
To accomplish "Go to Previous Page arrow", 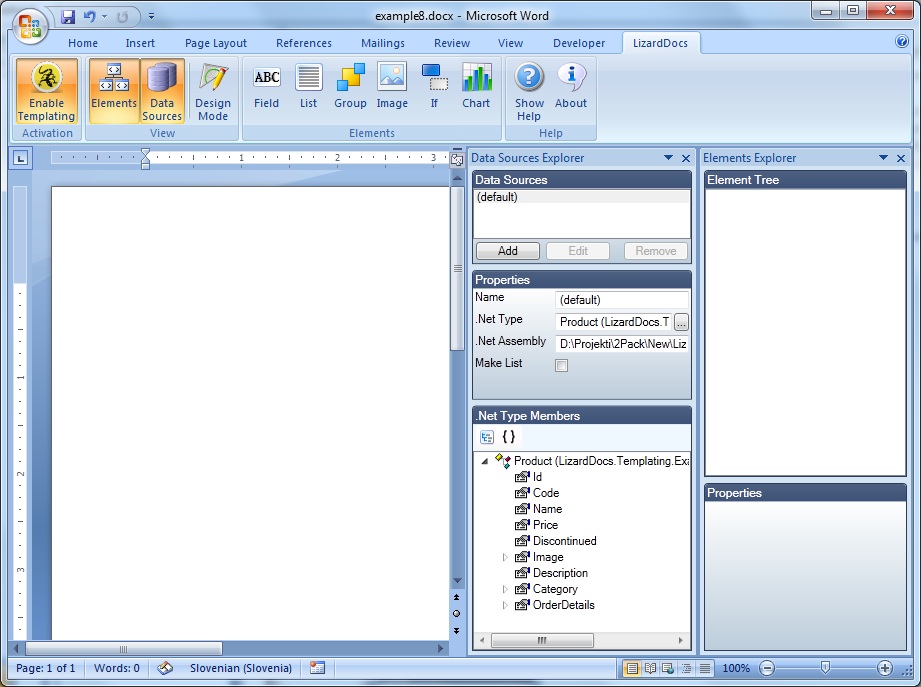I will [456, 597].
